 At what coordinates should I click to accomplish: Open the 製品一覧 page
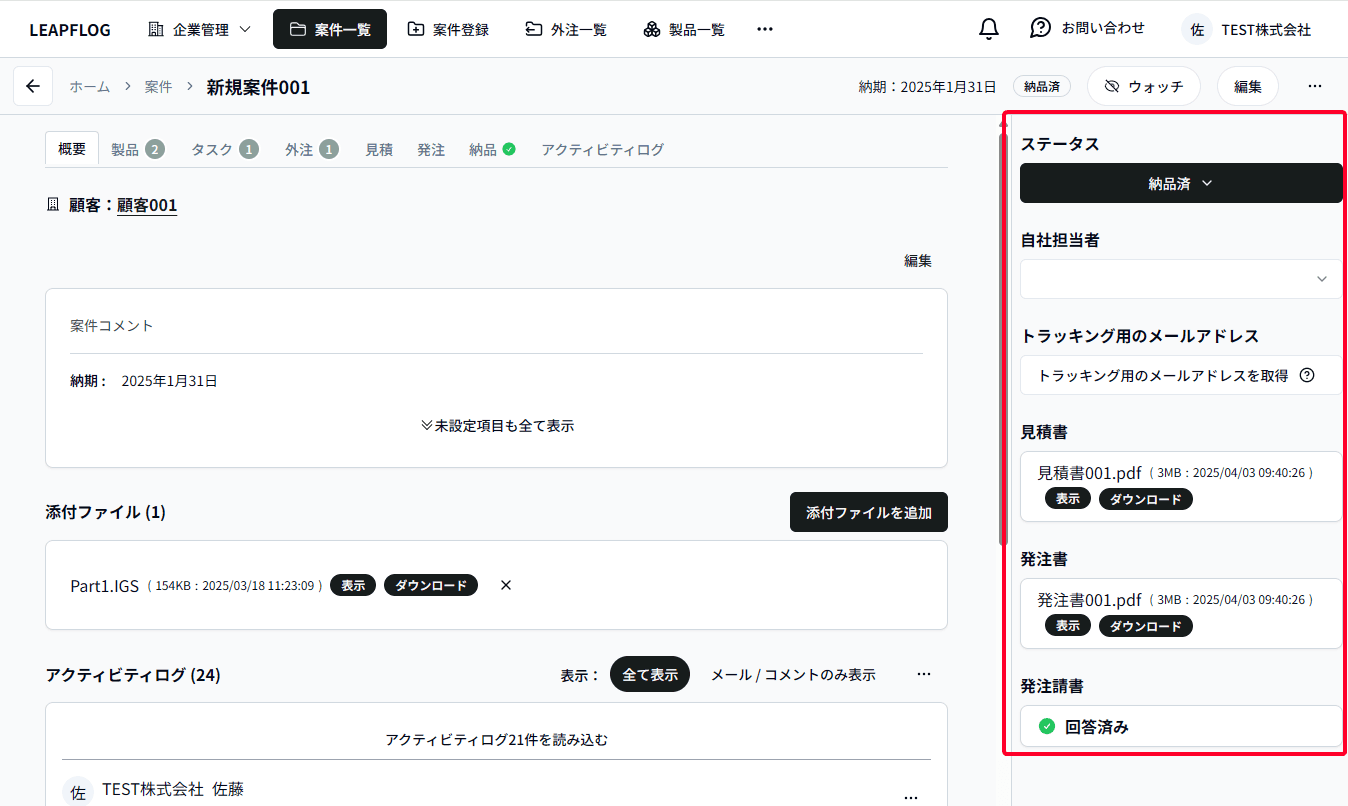point(683,29)
